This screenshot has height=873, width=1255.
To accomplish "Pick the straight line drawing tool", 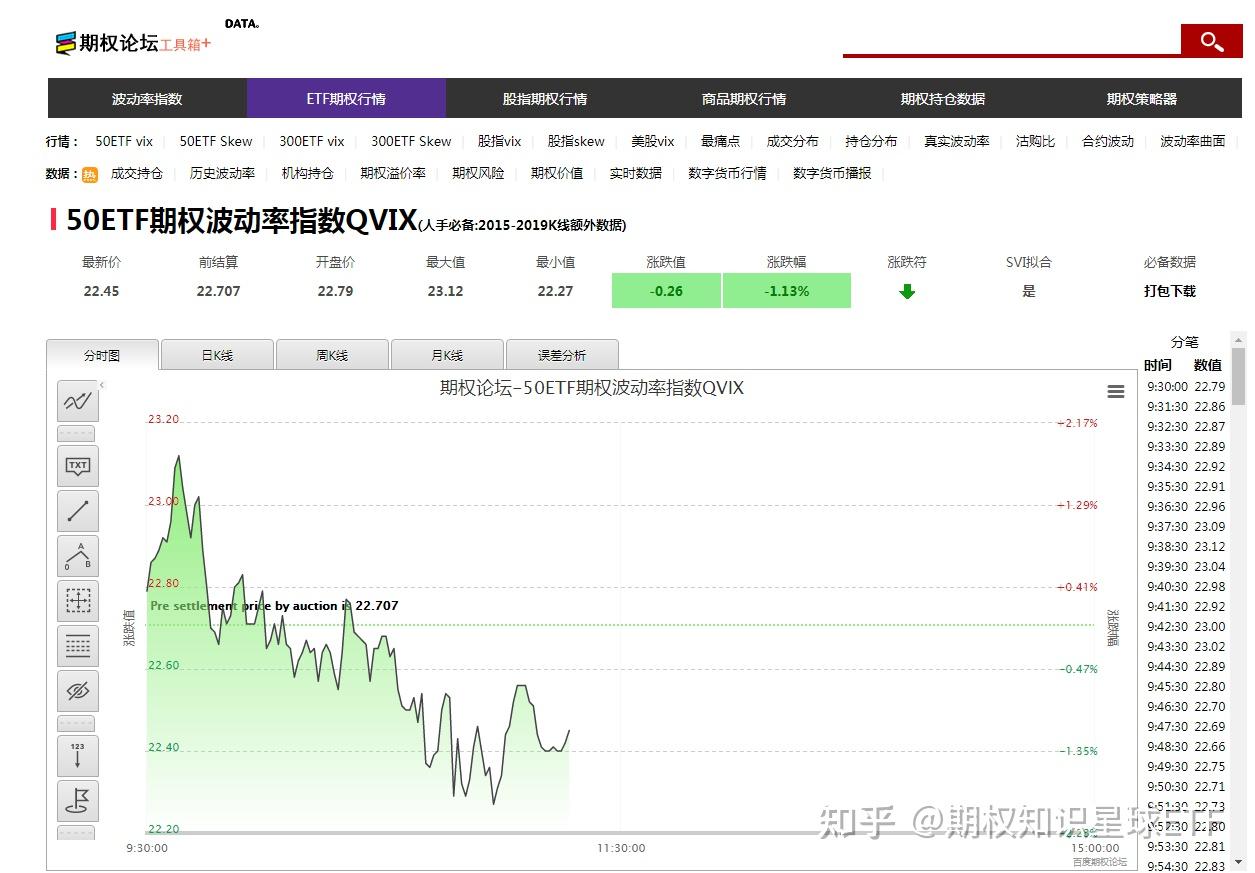I will [x=78, y=511].
